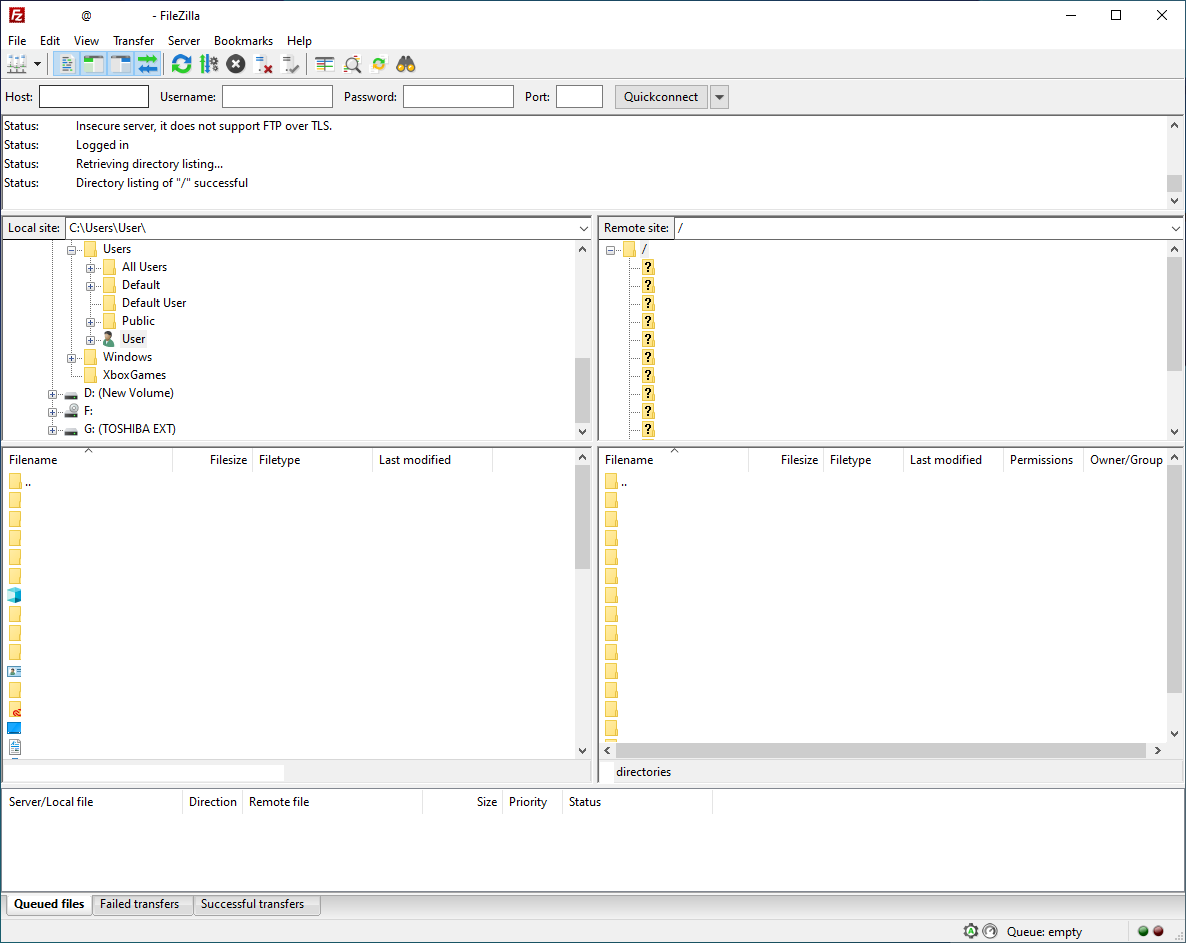
Task: Toggle synchronized browsing
Action: click(379, 64)
